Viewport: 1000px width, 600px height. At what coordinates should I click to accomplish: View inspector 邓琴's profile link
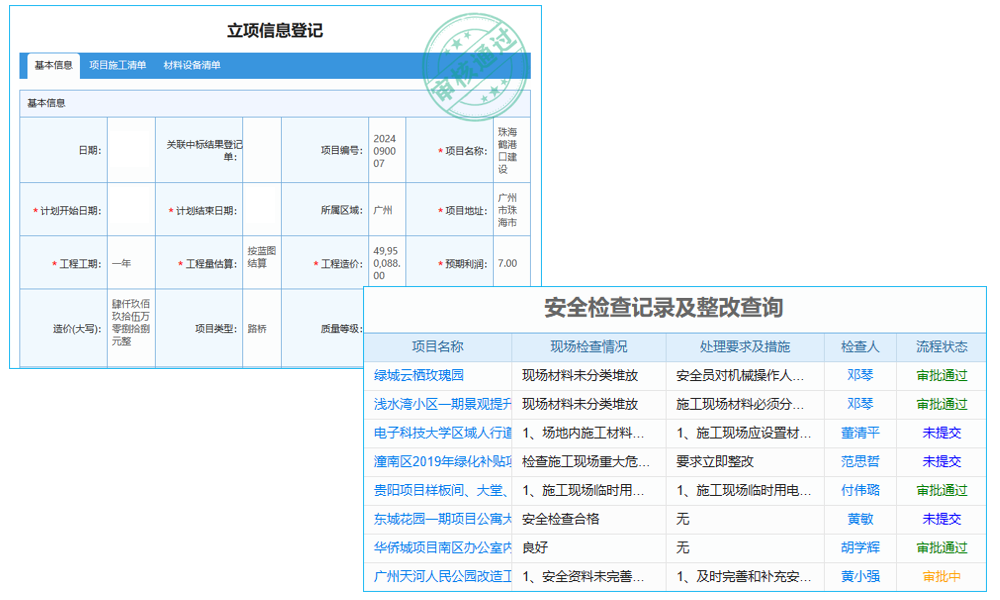point(862,375)
